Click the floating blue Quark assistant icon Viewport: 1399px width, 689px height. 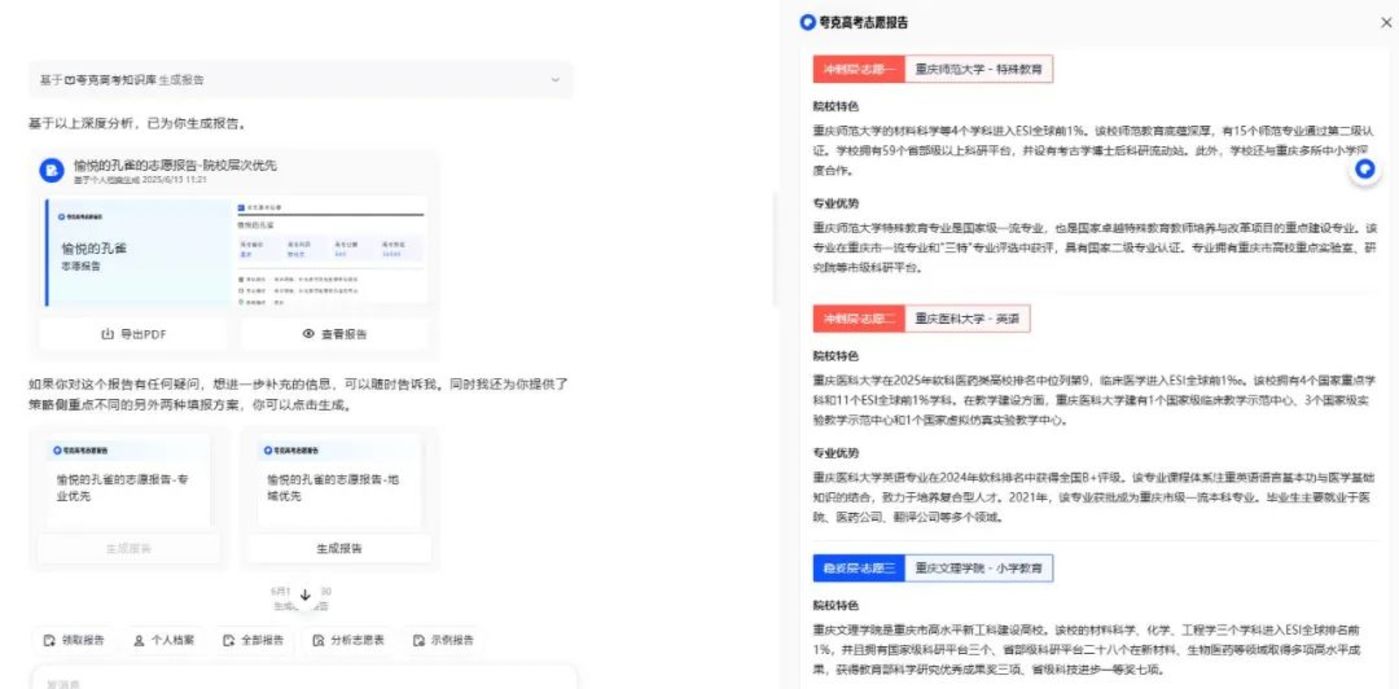click(1364, 169)
